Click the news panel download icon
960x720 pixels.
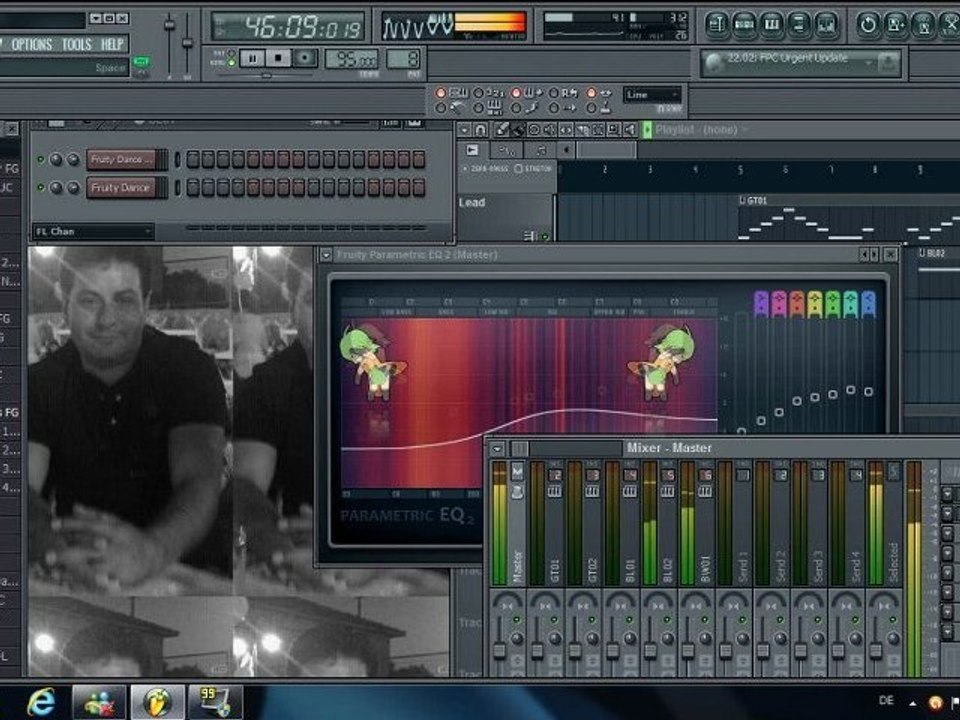(x=888, y=62)
